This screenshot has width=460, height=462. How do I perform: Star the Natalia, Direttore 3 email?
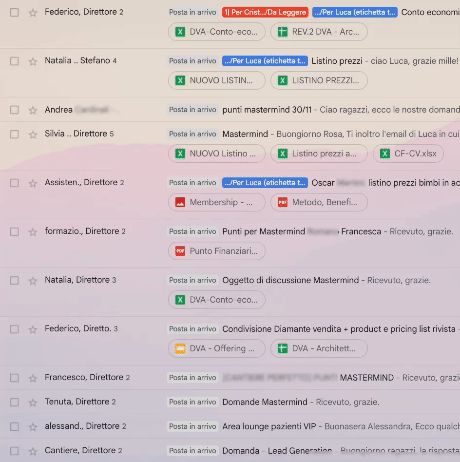pyautogui.click(x=33, y=281)
